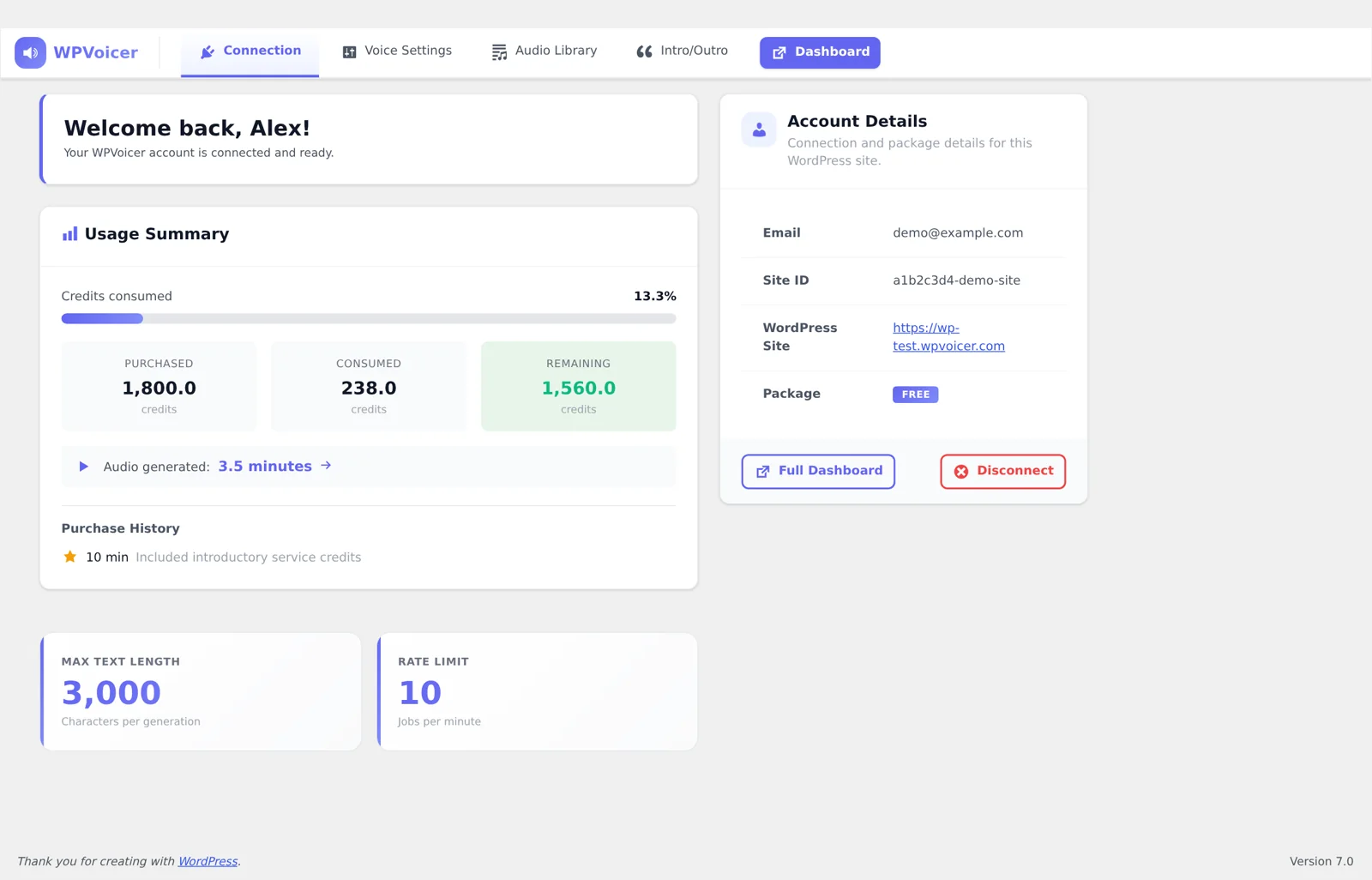Open the Full Dashboard button
The width and height of the screenshot is (1372, 880).
click(x=818, y=471)
